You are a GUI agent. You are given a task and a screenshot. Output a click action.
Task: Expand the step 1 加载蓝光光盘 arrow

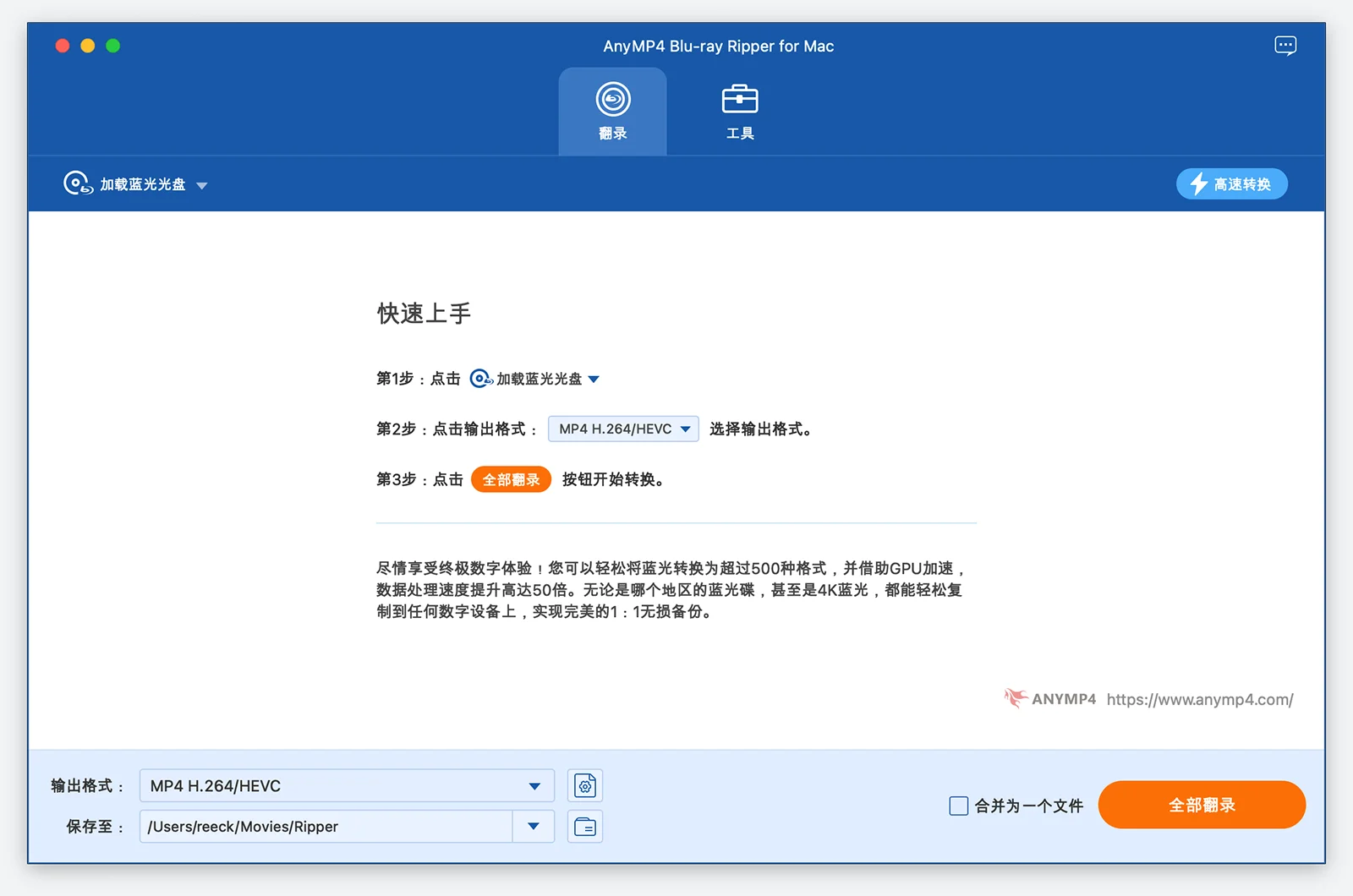(594, 380)
